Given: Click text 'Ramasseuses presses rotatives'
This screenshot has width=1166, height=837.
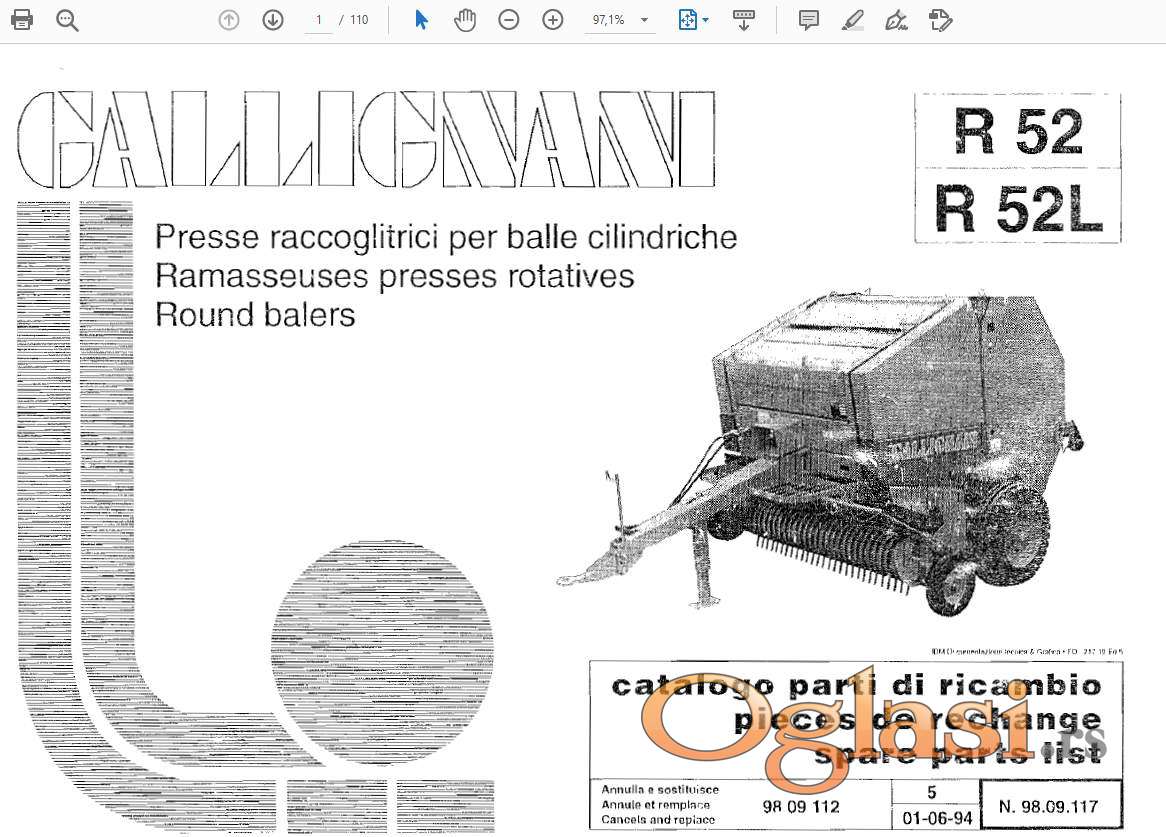Looking at the screenshot, I should coord(395,276).
